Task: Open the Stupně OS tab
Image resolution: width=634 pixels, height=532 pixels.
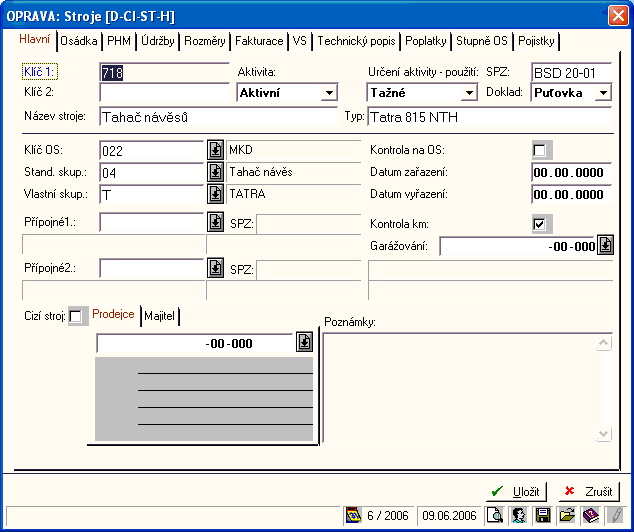Action: coord(482,41)
